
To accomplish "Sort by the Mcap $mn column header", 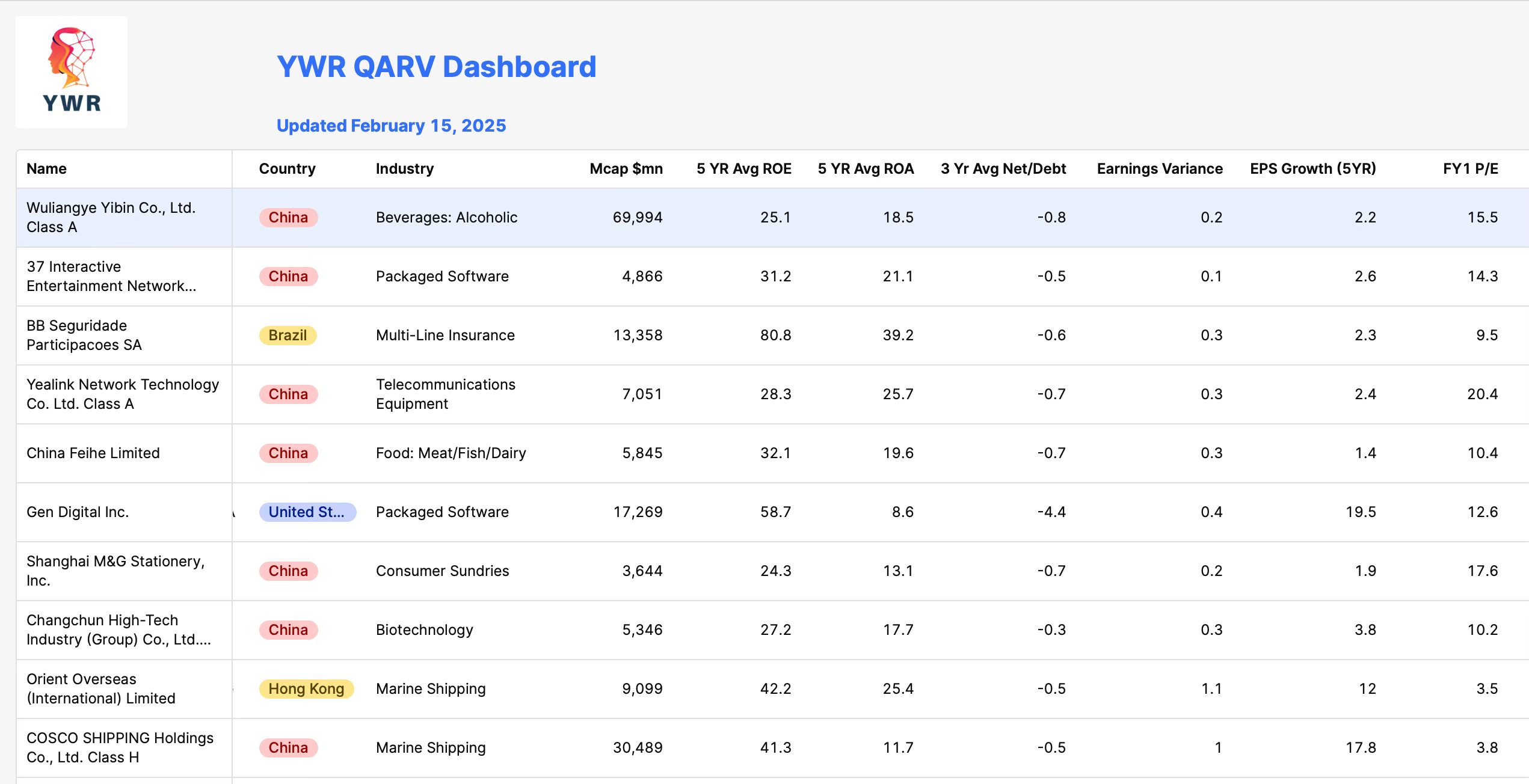I will [x=626, y=169].
